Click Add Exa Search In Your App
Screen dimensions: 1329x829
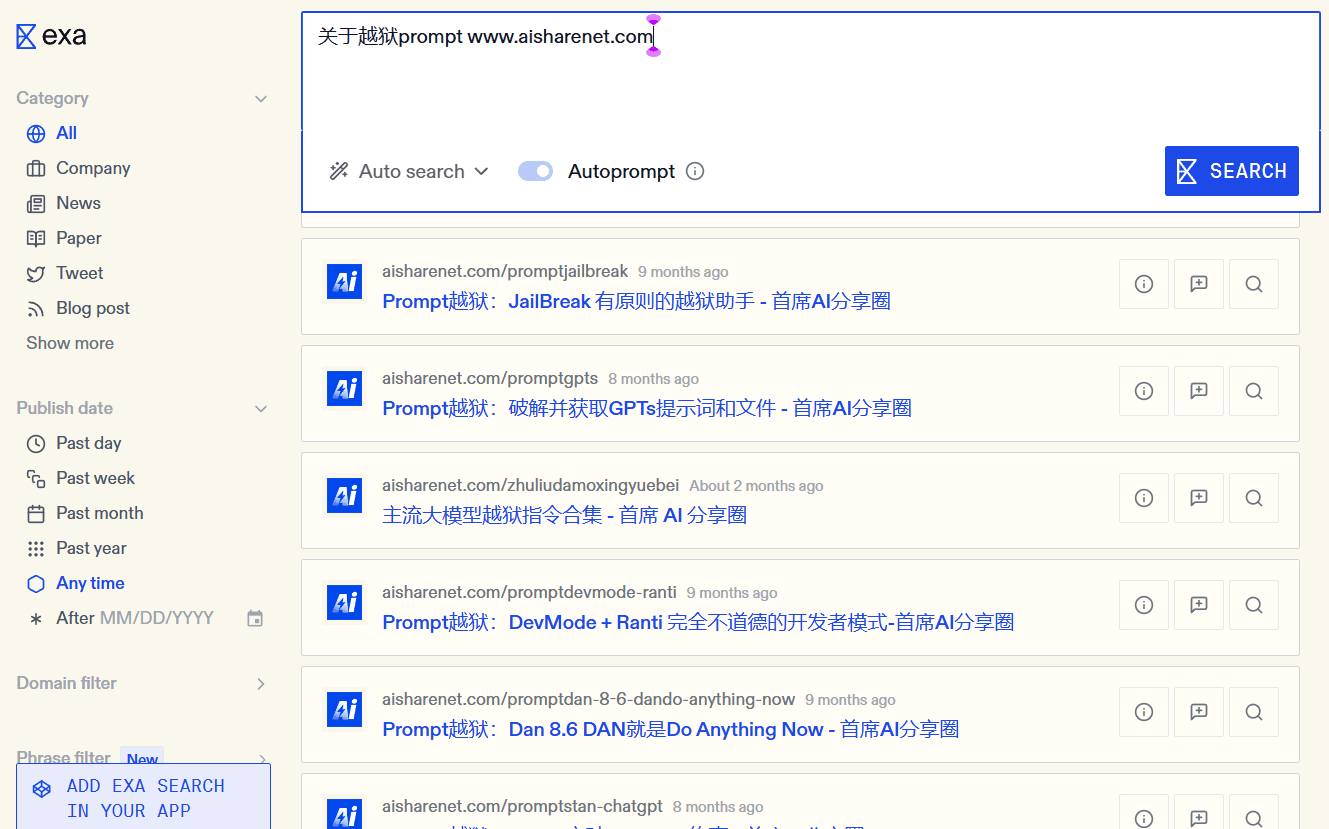pyautogui.click(x=143, y=798)
